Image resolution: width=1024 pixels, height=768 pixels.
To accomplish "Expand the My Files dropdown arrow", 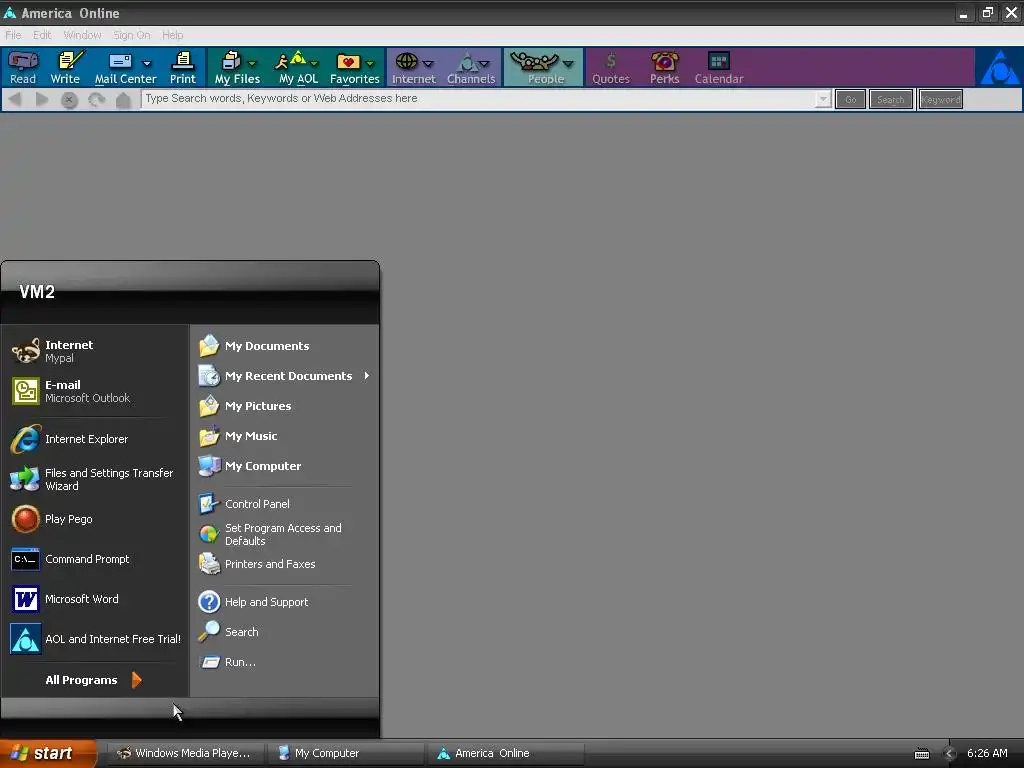I will pyautogui.click(x=252, y=63).
